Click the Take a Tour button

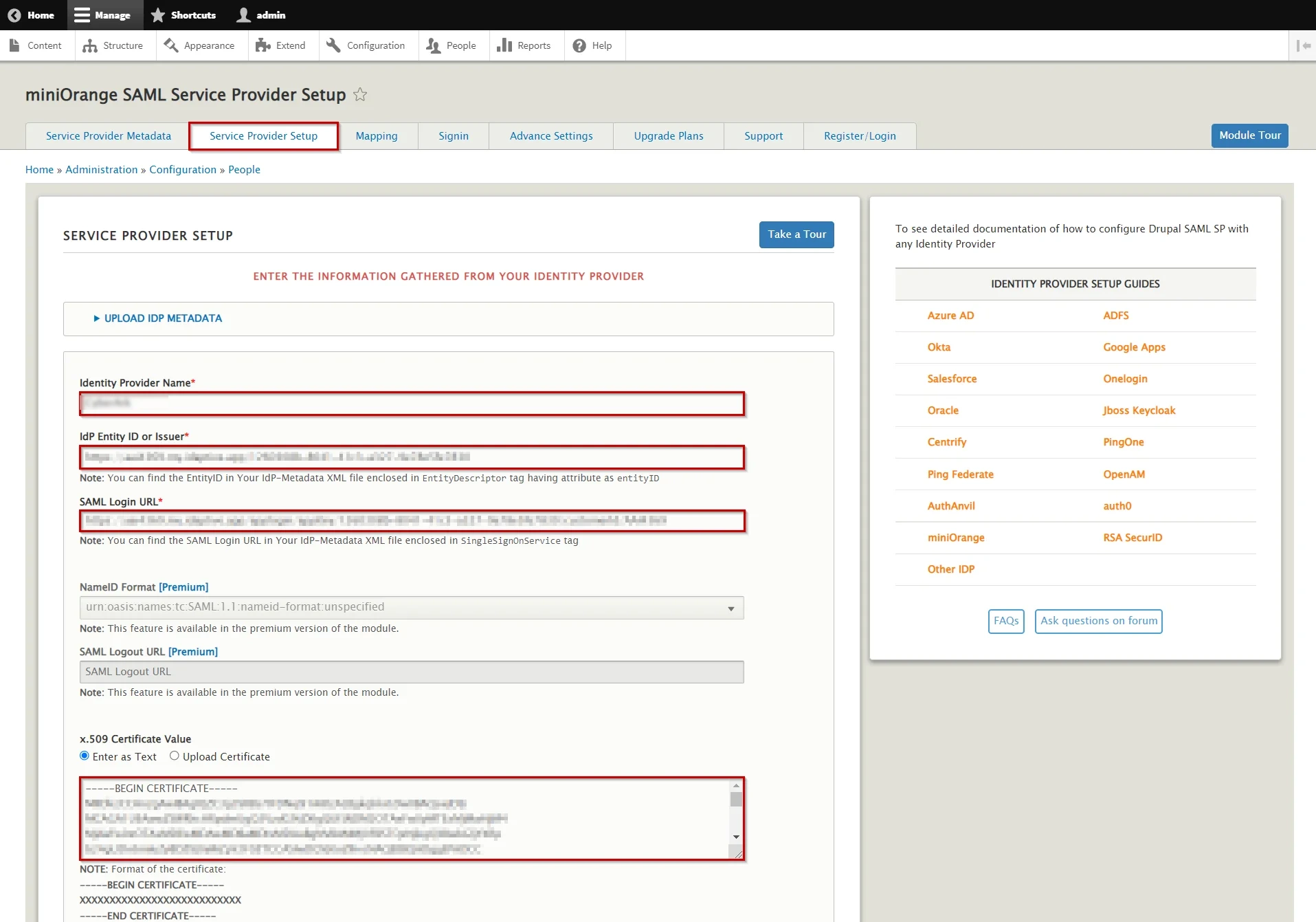tap(796, 234)
